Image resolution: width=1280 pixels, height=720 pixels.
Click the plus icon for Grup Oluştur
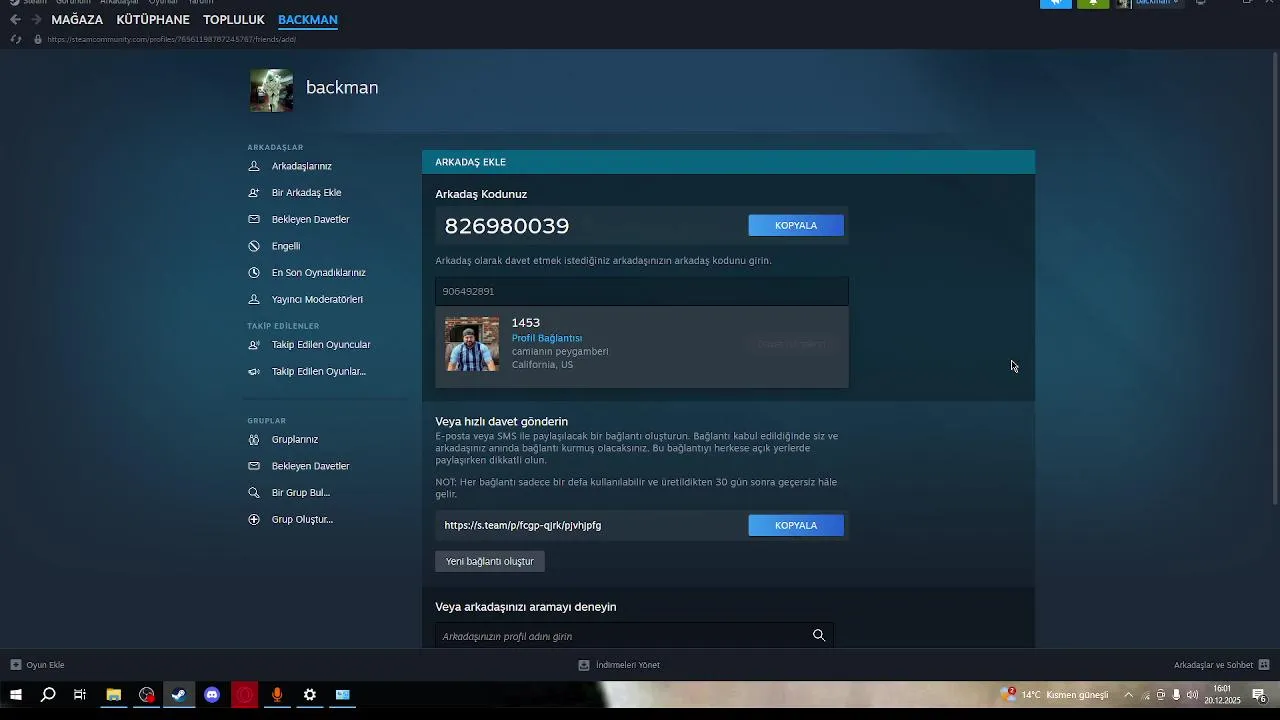[x=254, y=519]
